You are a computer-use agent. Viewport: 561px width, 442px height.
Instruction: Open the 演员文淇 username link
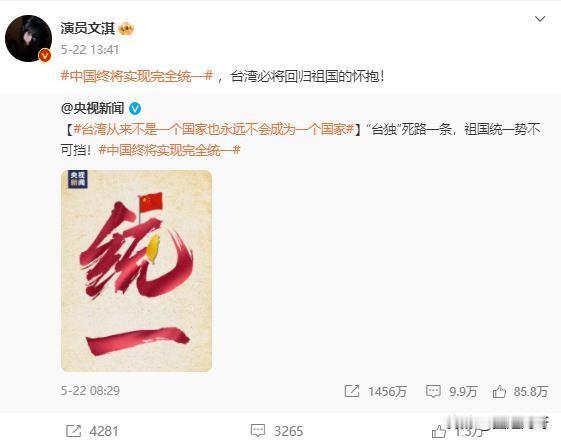87,29
